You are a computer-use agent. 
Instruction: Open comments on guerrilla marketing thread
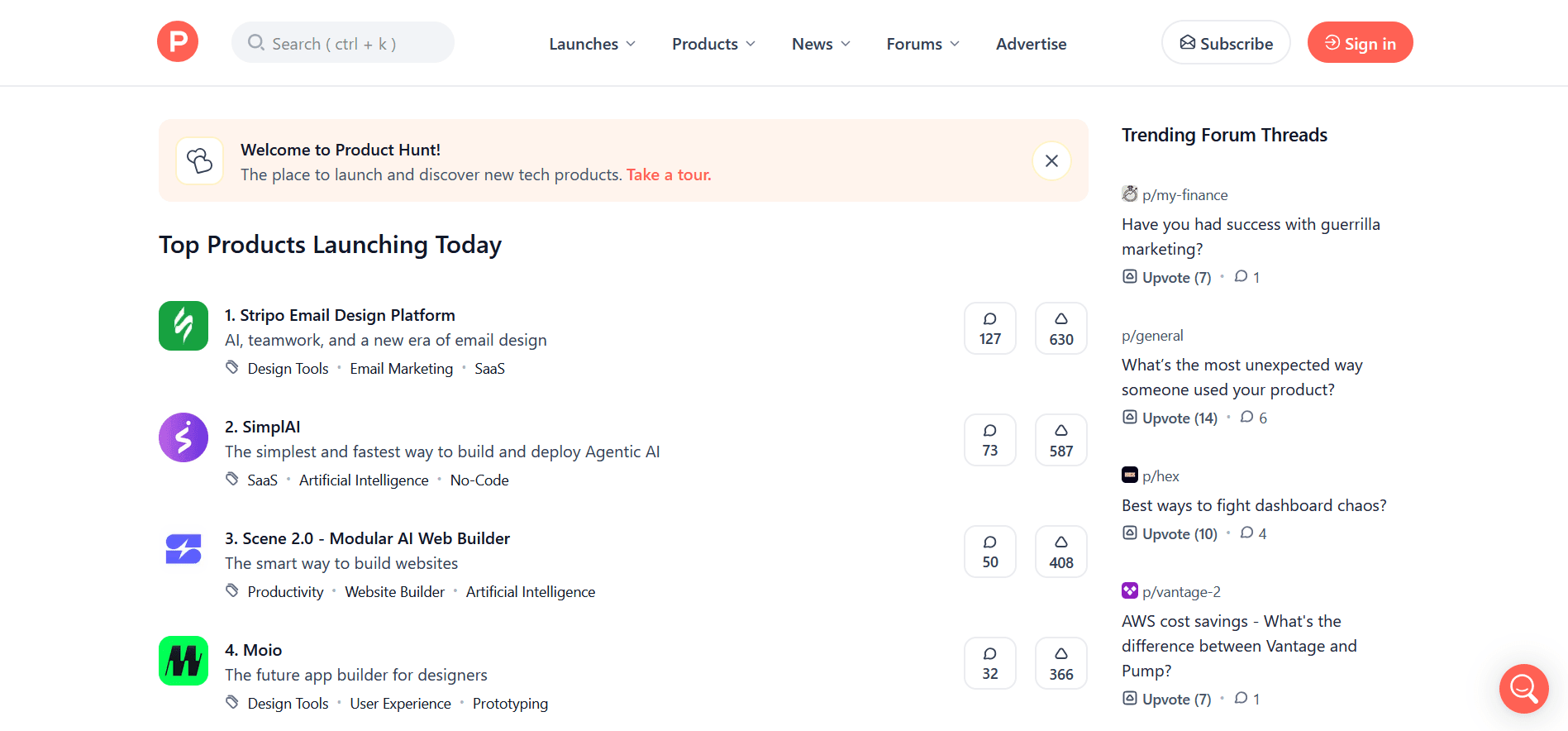pos(1247,278)
